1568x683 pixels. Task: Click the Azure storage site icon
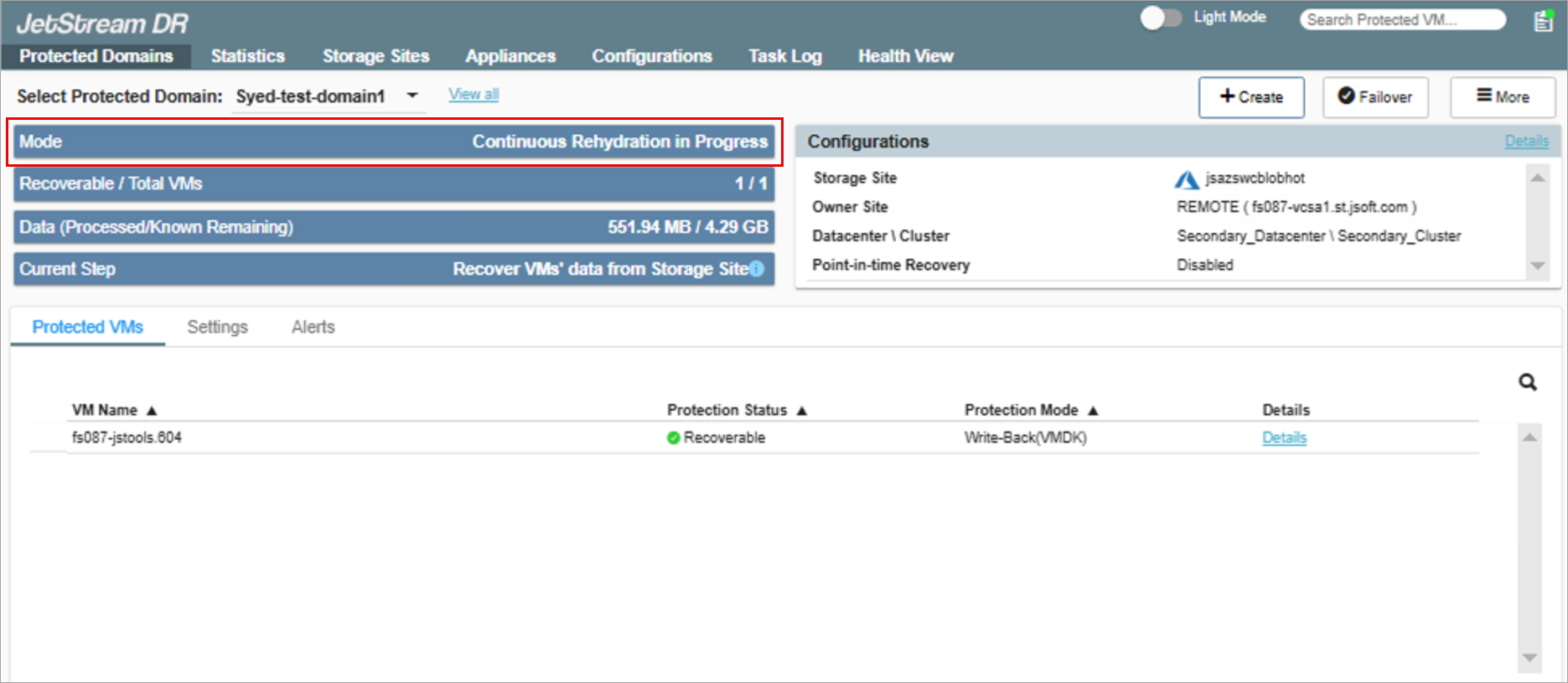click(1186, 179)
